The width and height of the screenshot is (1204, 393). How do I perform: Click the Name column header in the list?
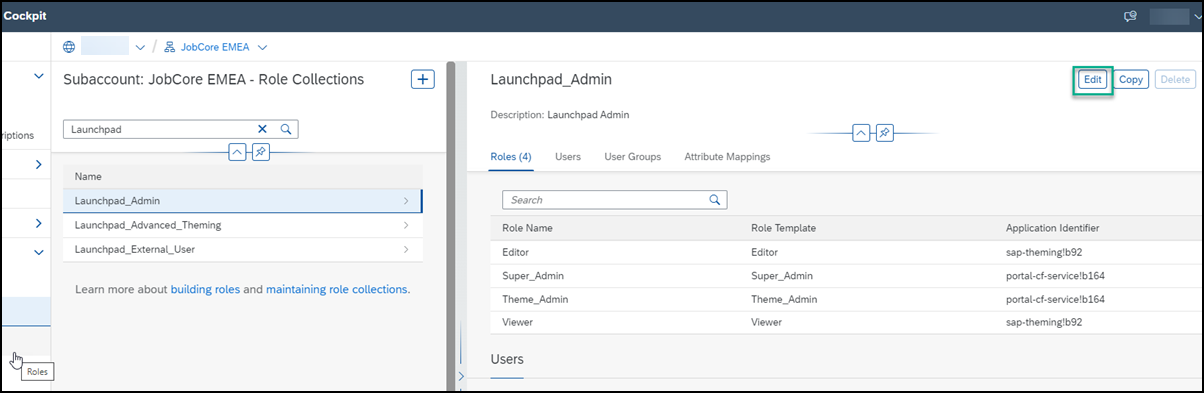tap(89, 176)
